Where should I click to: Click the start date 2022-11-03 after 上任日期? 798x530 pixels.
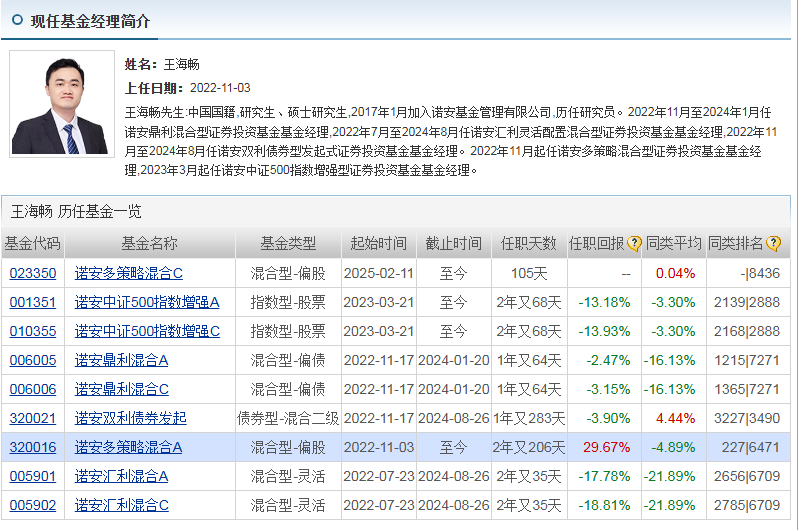pos(220,88)
